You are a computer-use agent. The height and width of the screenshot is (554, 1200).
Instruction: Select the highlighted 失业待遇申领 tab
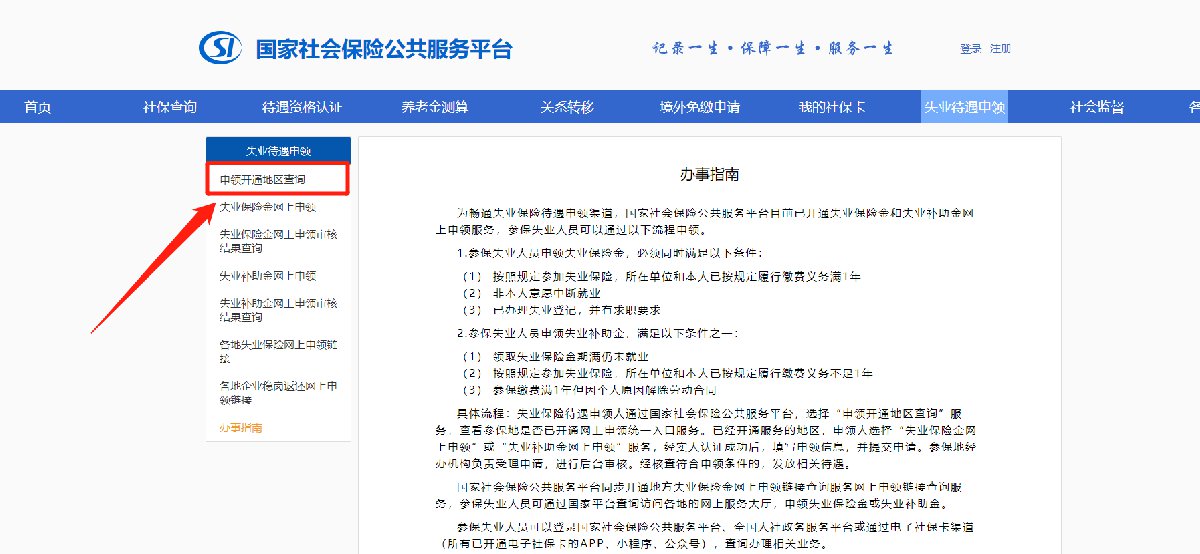tap(964, 107)
